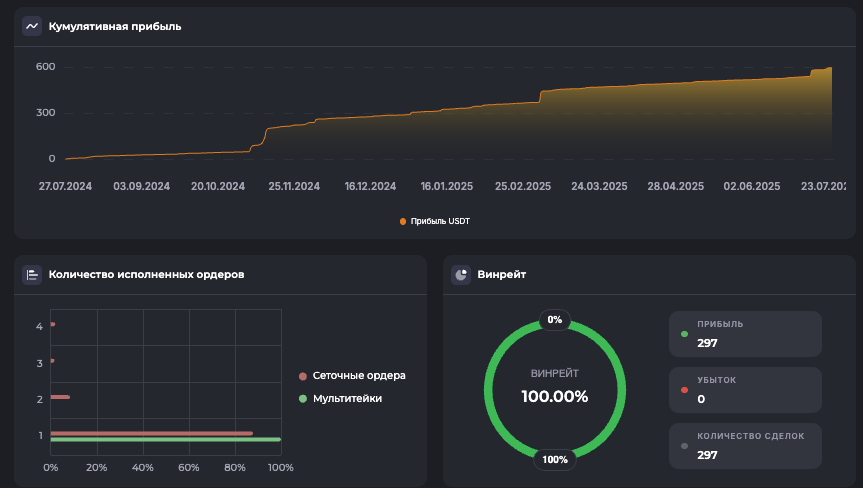Image resolution: width=863 pixels, height=488 pixels.
Task: Click the 25.02.2025 date on chart axis
Action: (x=523, y=186)
